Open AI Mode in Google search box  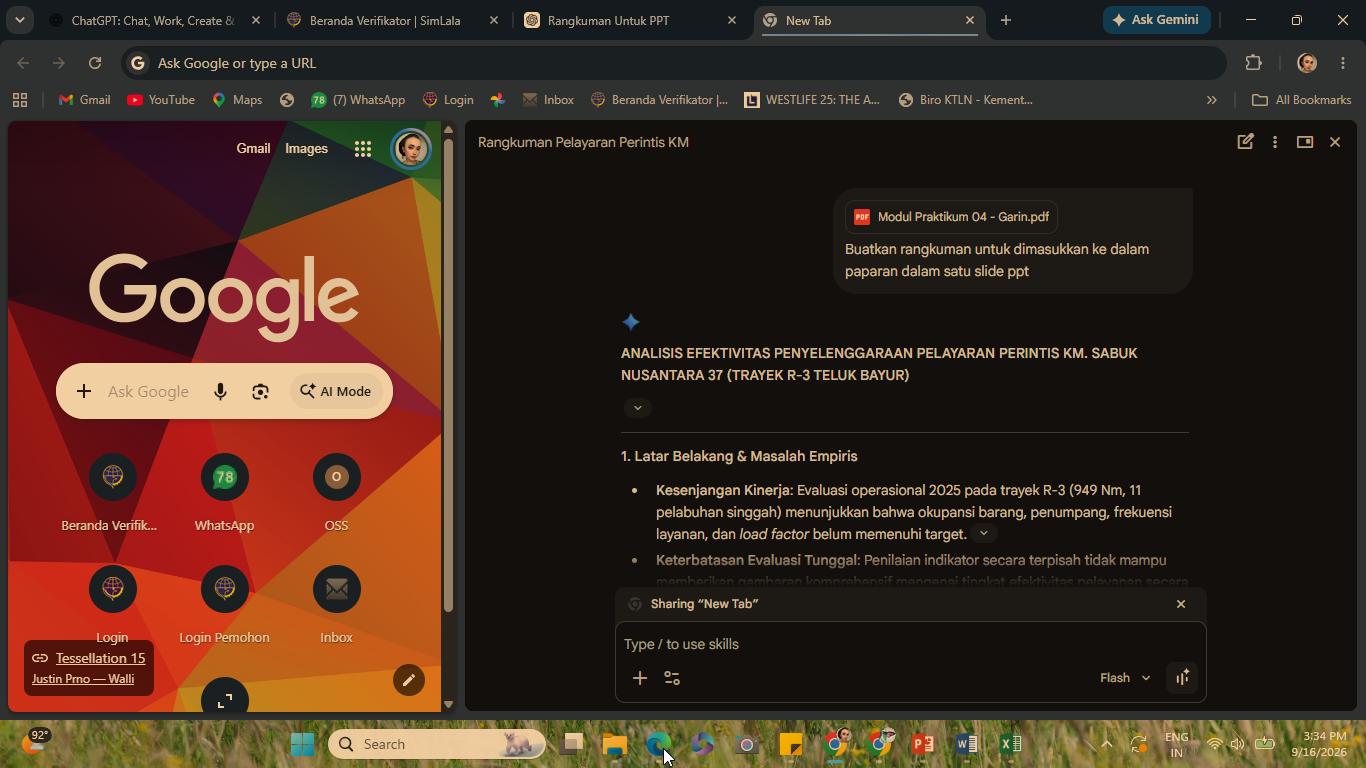pyautogui.click(x=335, y=392)
